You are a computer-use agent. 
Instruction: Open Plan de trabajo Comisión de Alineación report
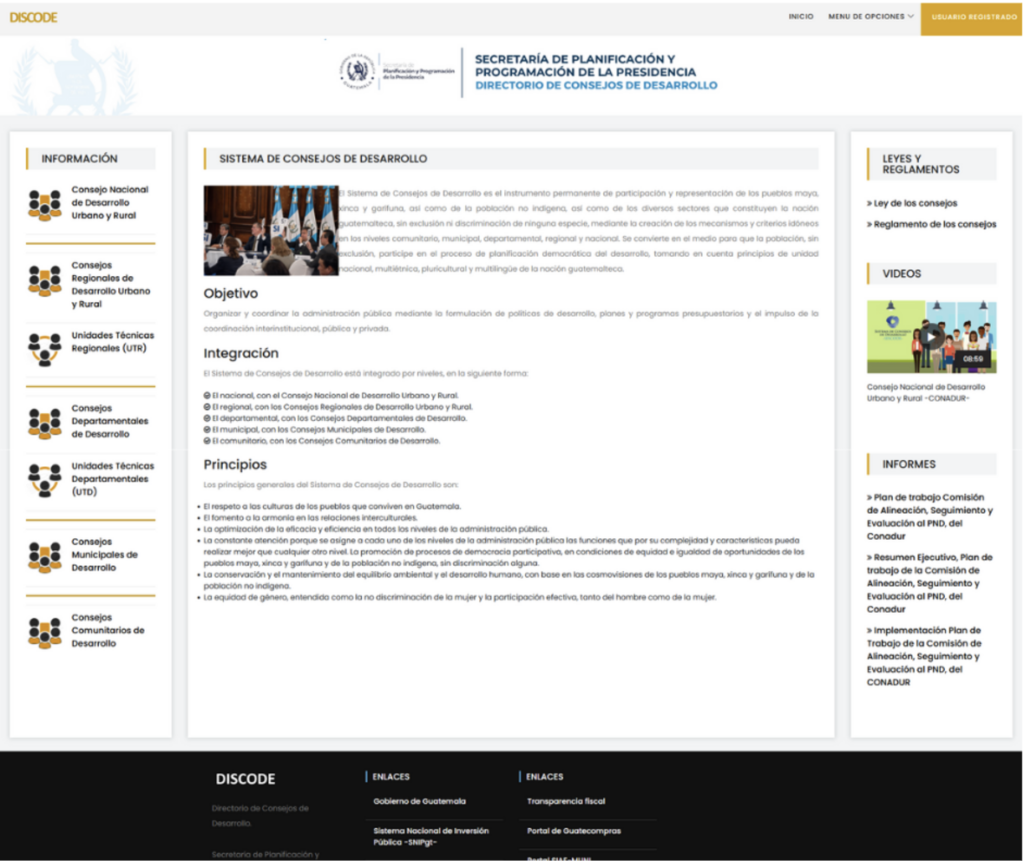(x=930, y=517)
